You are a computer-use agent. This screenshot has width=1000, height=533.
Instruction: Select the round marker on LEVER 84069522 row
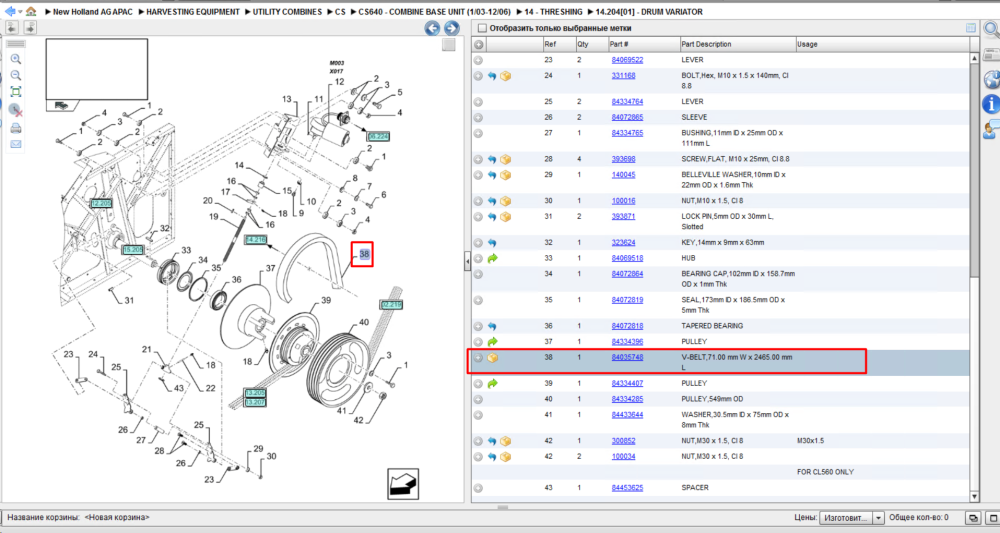click(478, 60)
